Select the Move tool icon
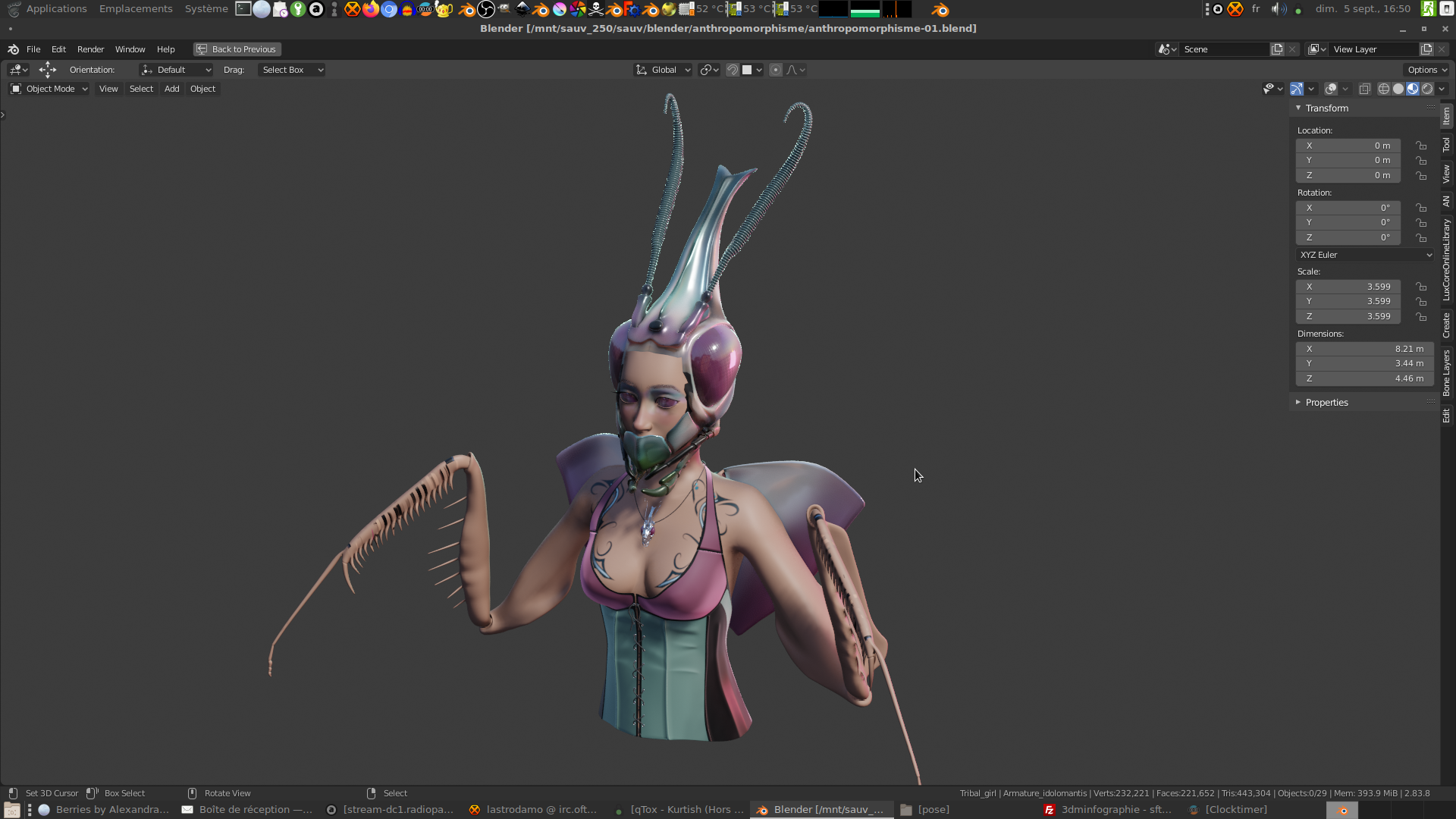Image resolution: width=1456 pixels, height=819 pixels. 48,70
